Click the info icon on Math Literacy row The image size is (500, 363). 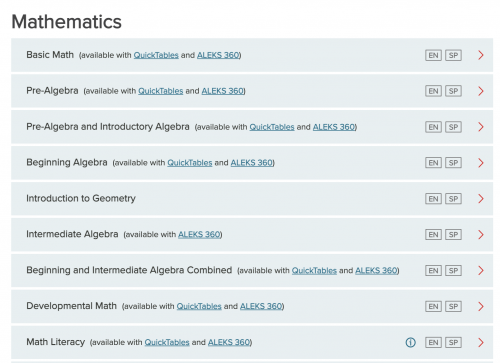pos(410,342)
